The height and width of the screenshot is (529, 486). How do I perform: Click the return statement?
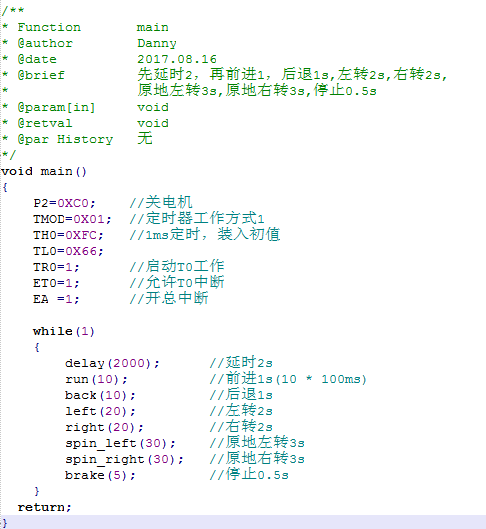(45, 507)
